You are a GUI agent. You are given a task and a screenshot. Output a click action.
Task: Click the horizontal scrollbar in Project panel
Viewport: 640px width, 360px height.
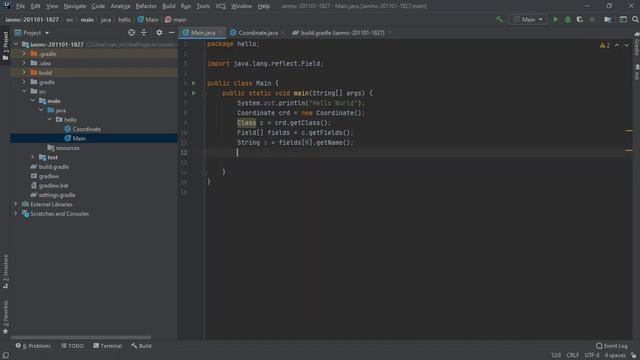[81, 338]
